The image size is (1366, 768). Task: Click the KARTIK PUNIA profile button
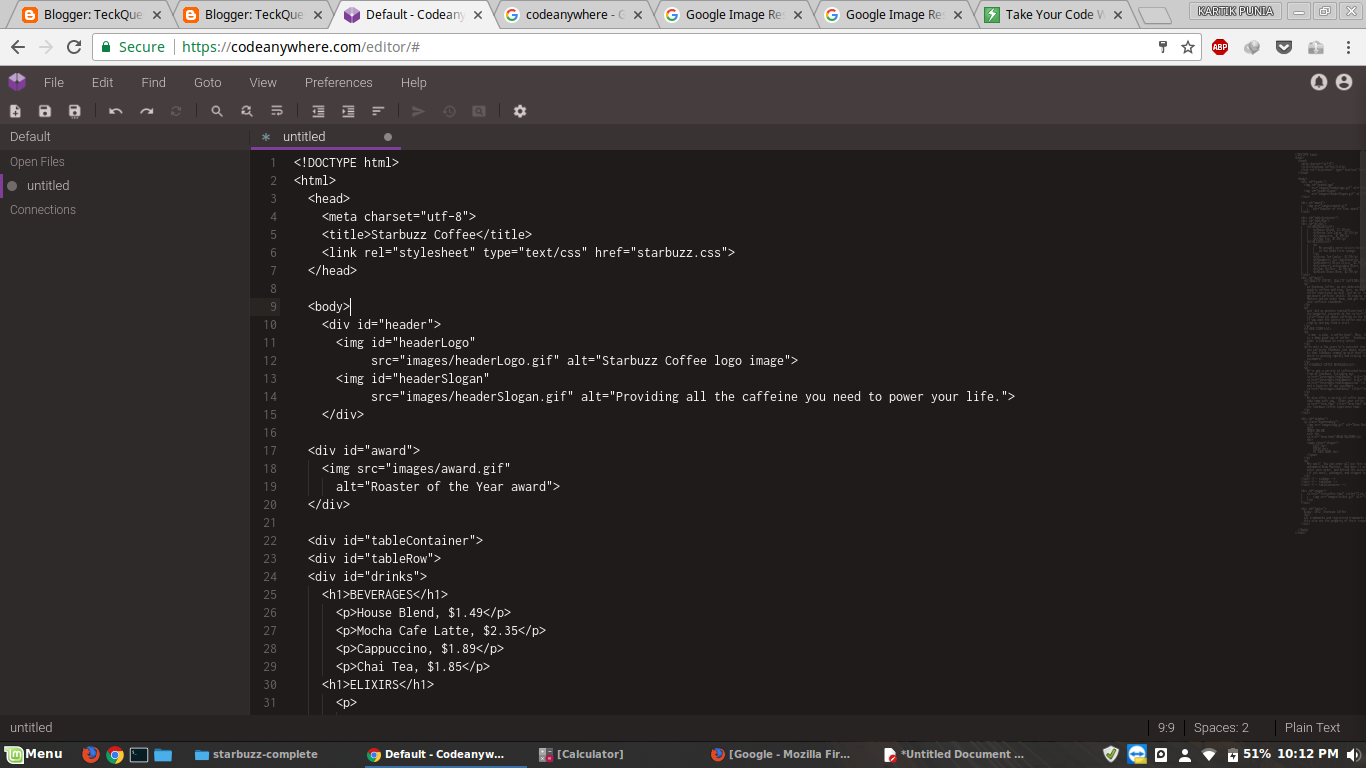coord(1235,10)
